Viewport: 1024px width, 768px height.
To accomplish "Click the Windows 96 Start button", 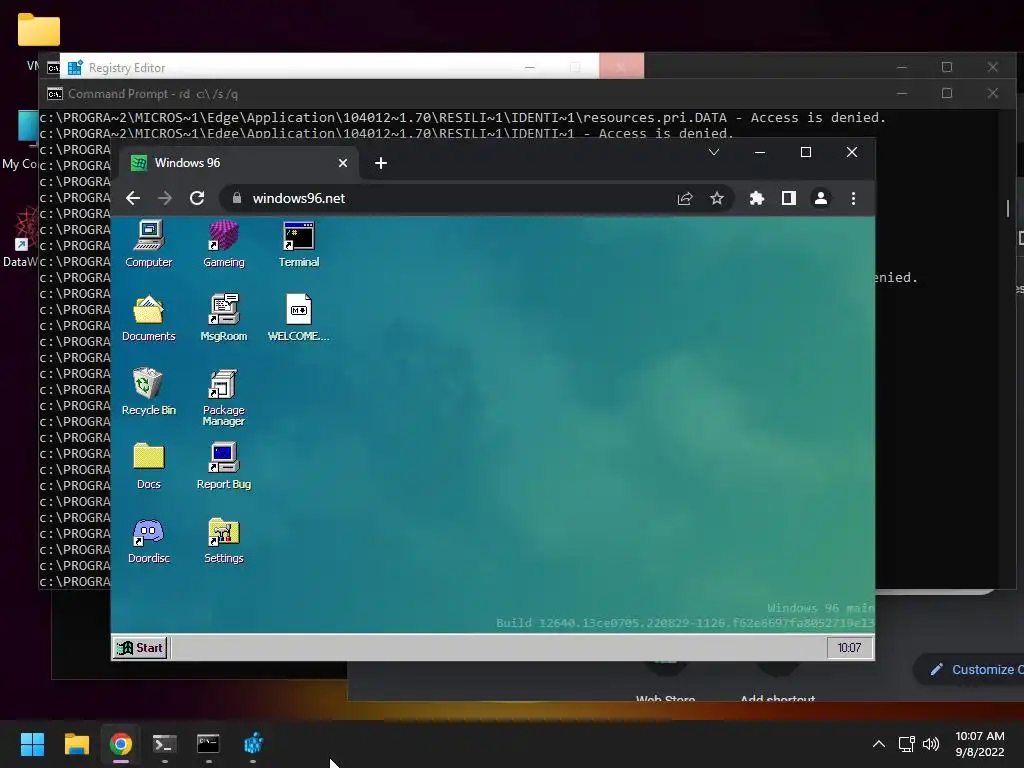I will click(x=140, y=648).
